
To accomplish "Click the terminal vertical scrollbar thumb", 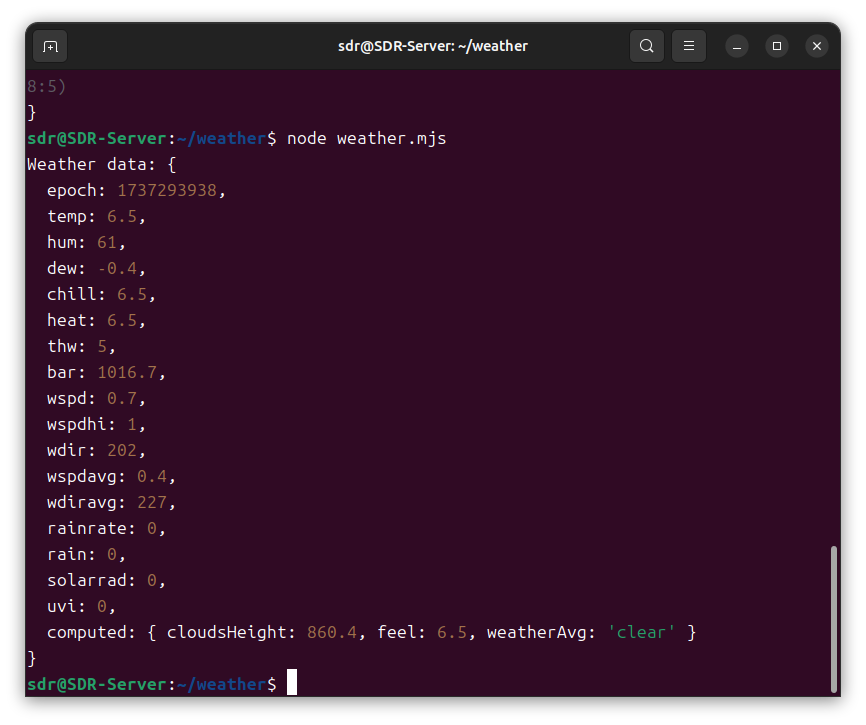I will click(x=834, y=618).
